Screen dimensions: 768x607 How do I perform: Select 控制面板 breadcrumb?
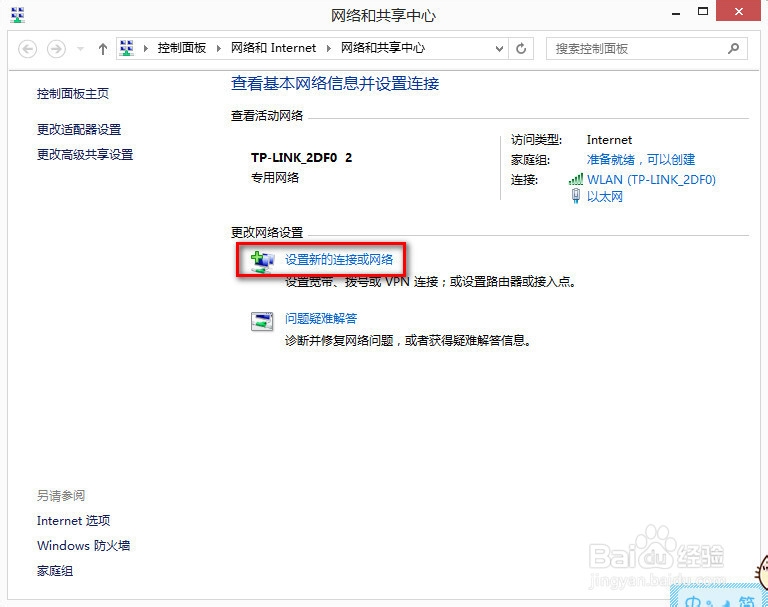(x=182, y=48)
